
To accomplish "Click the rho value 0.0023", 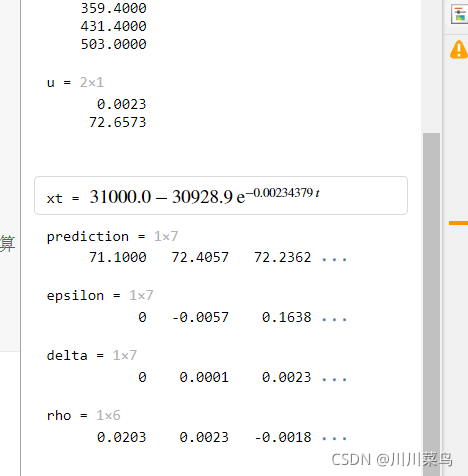I will (x=204, y=437).
